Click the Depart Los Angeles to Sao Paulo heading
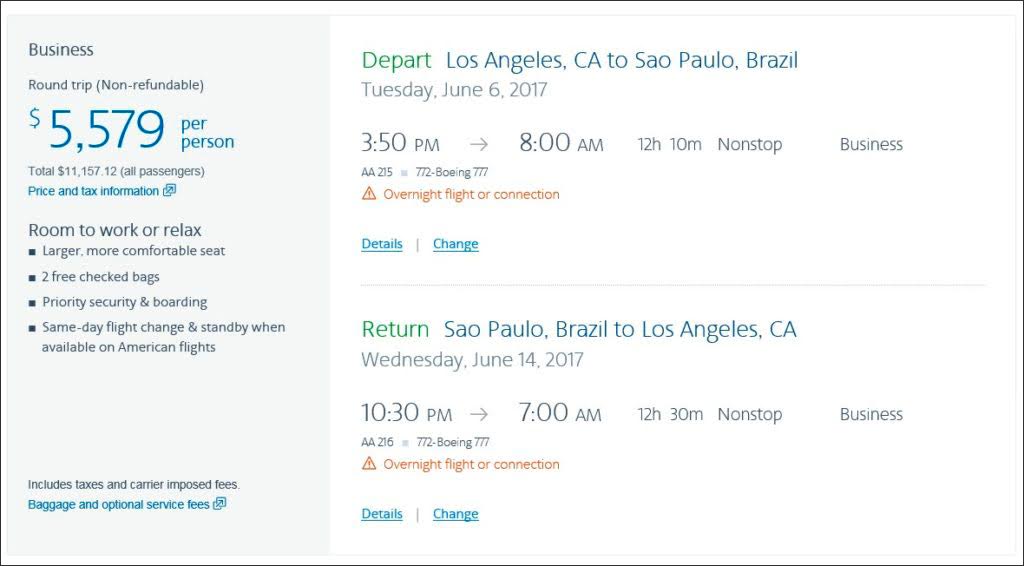The height and width of the screenshot is (566, 1024). 579,60
